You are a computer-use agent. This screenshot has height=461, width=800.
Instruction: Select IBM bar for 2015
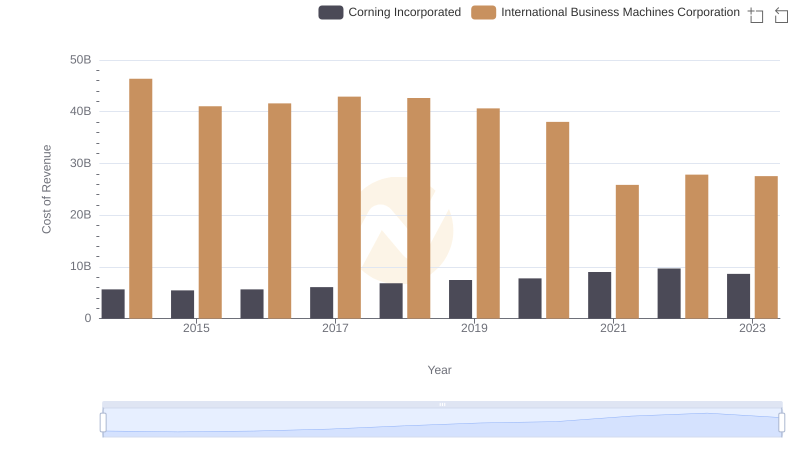(210, 213)
